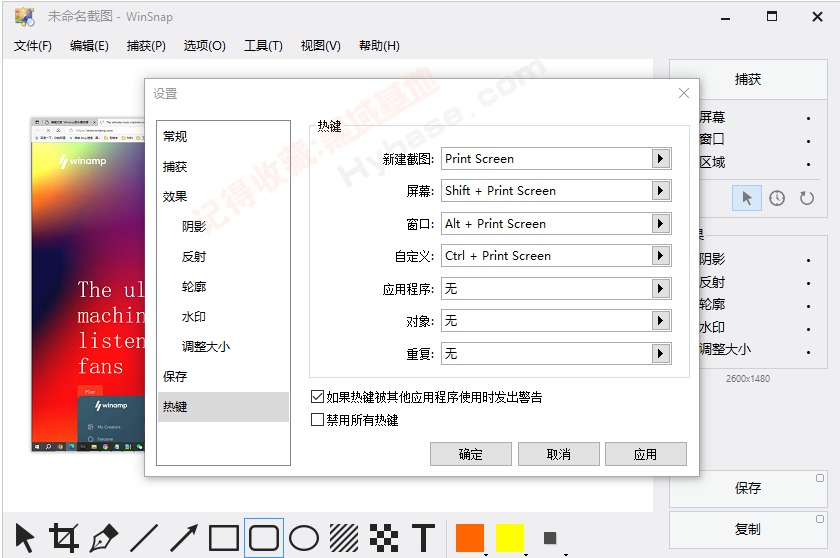Click the 保存 button in right panel

tap(748, 488)
